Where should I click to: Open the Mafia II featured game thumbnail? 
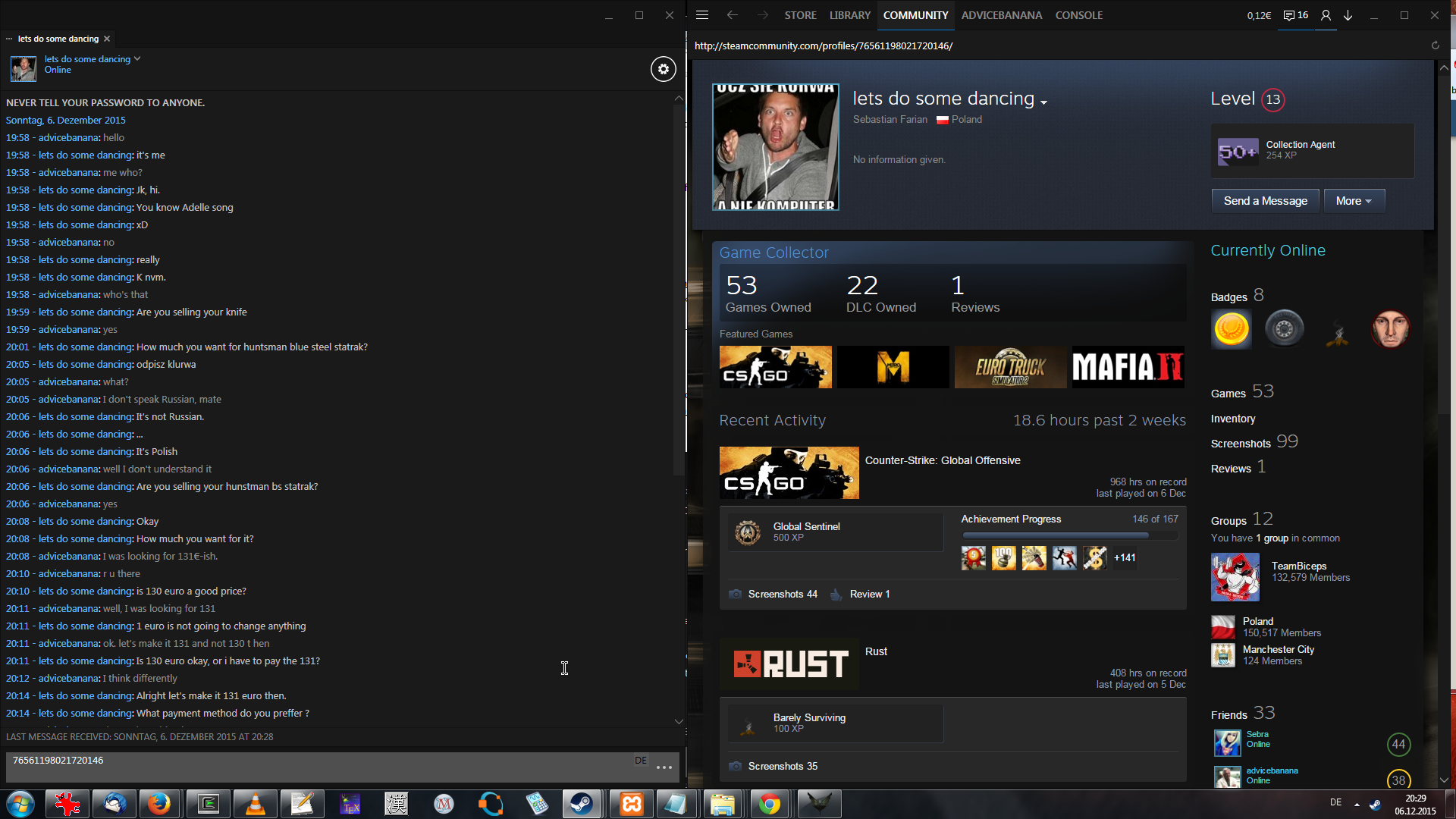1128,367
